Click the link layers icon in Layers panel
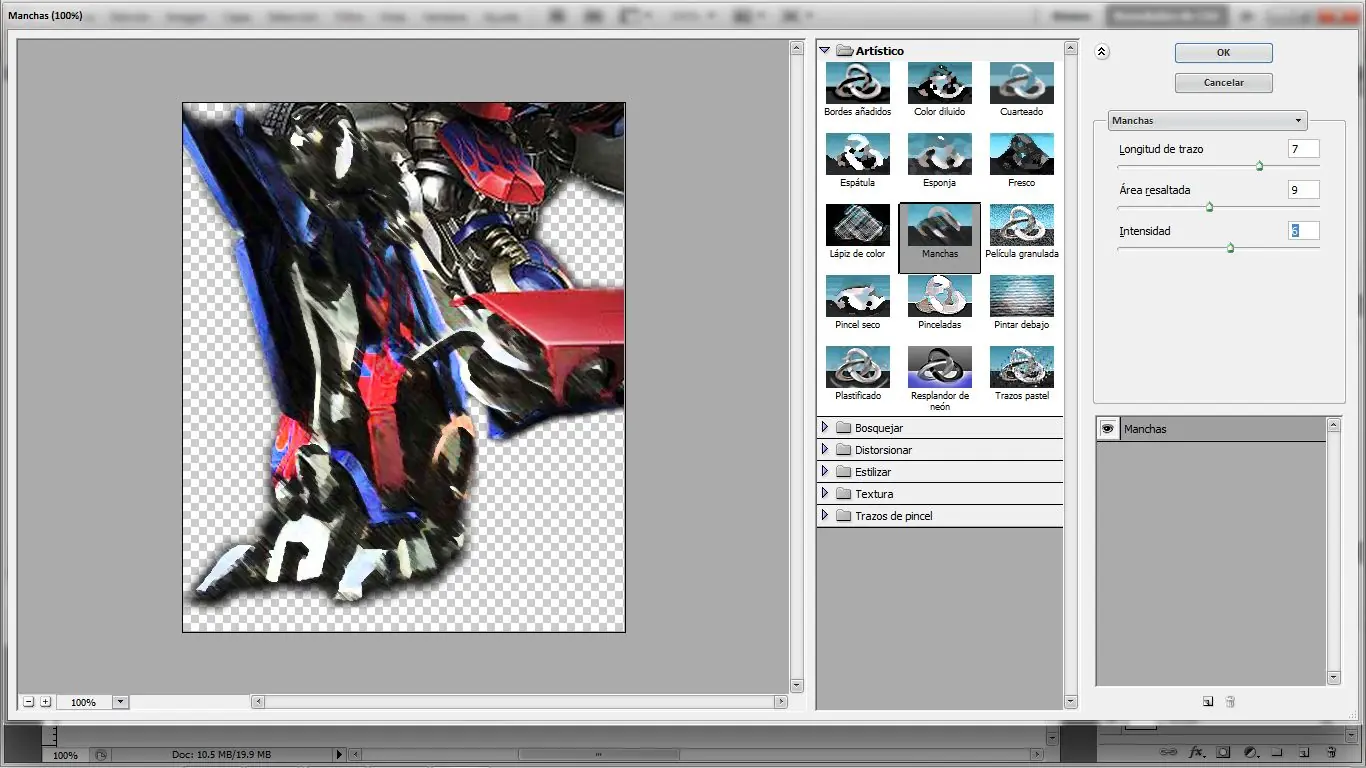The height and width of the screenshot is (768, 1366). click(x=1168, y=752)
